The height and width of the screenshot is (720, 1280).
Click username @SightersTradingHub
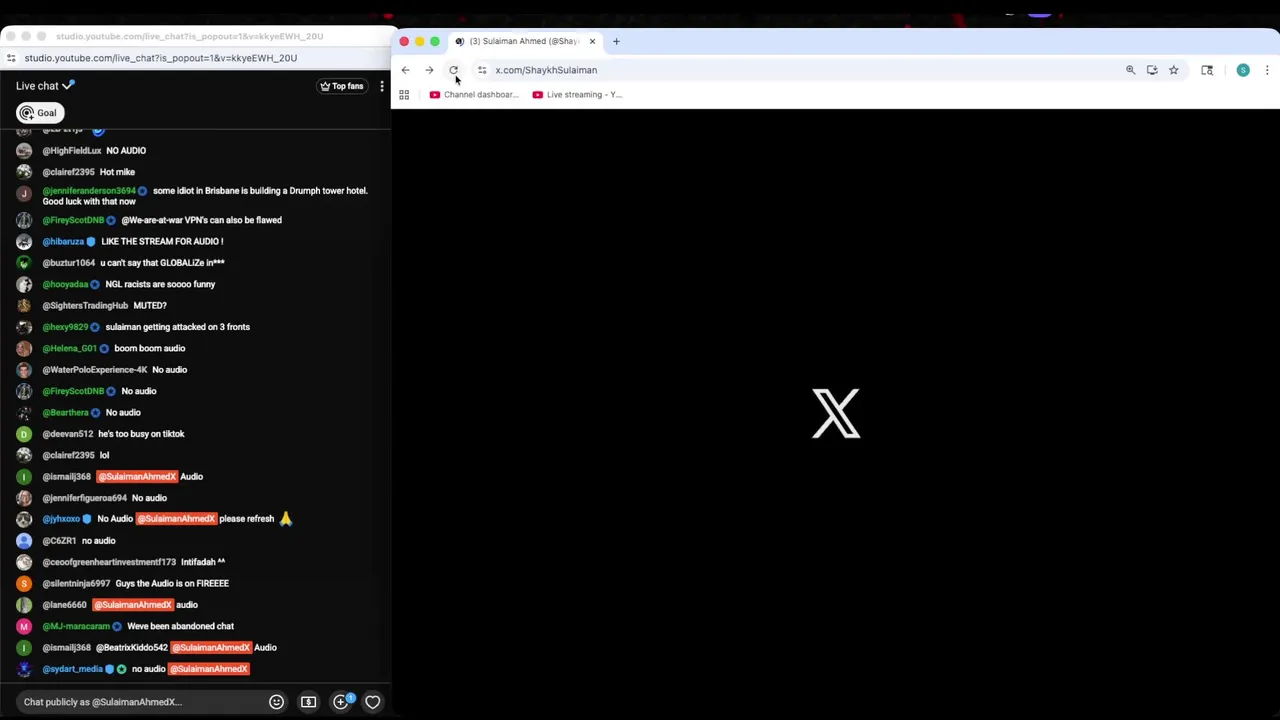click(x=85, y=306)
